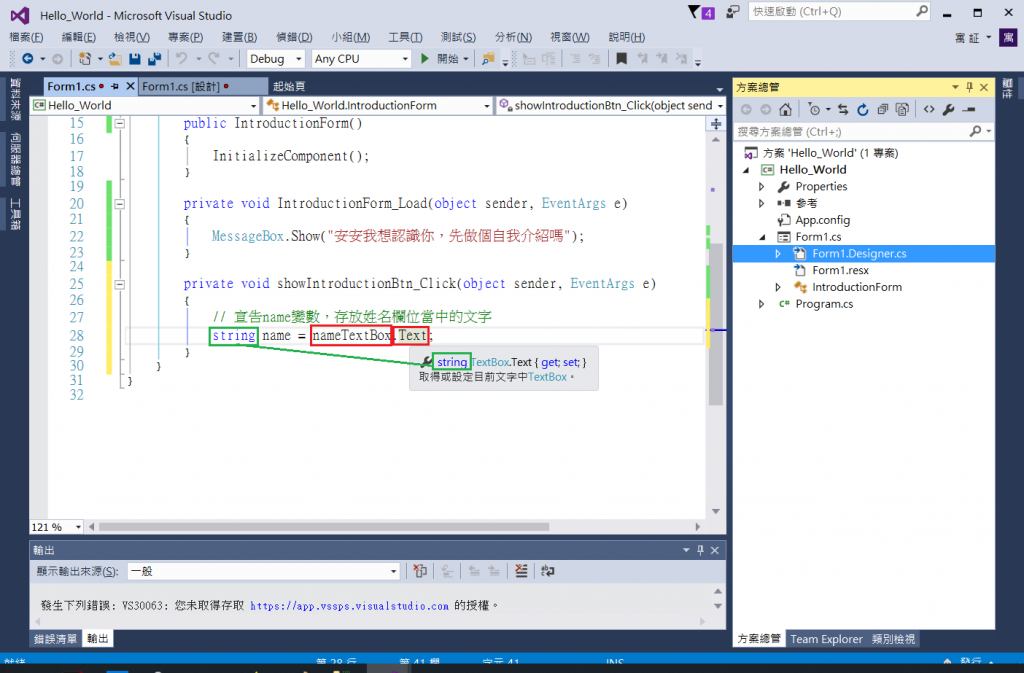
Task: Collapse the showIntroductionBtn_Click method outline box
Action: (x=120, y=284)
